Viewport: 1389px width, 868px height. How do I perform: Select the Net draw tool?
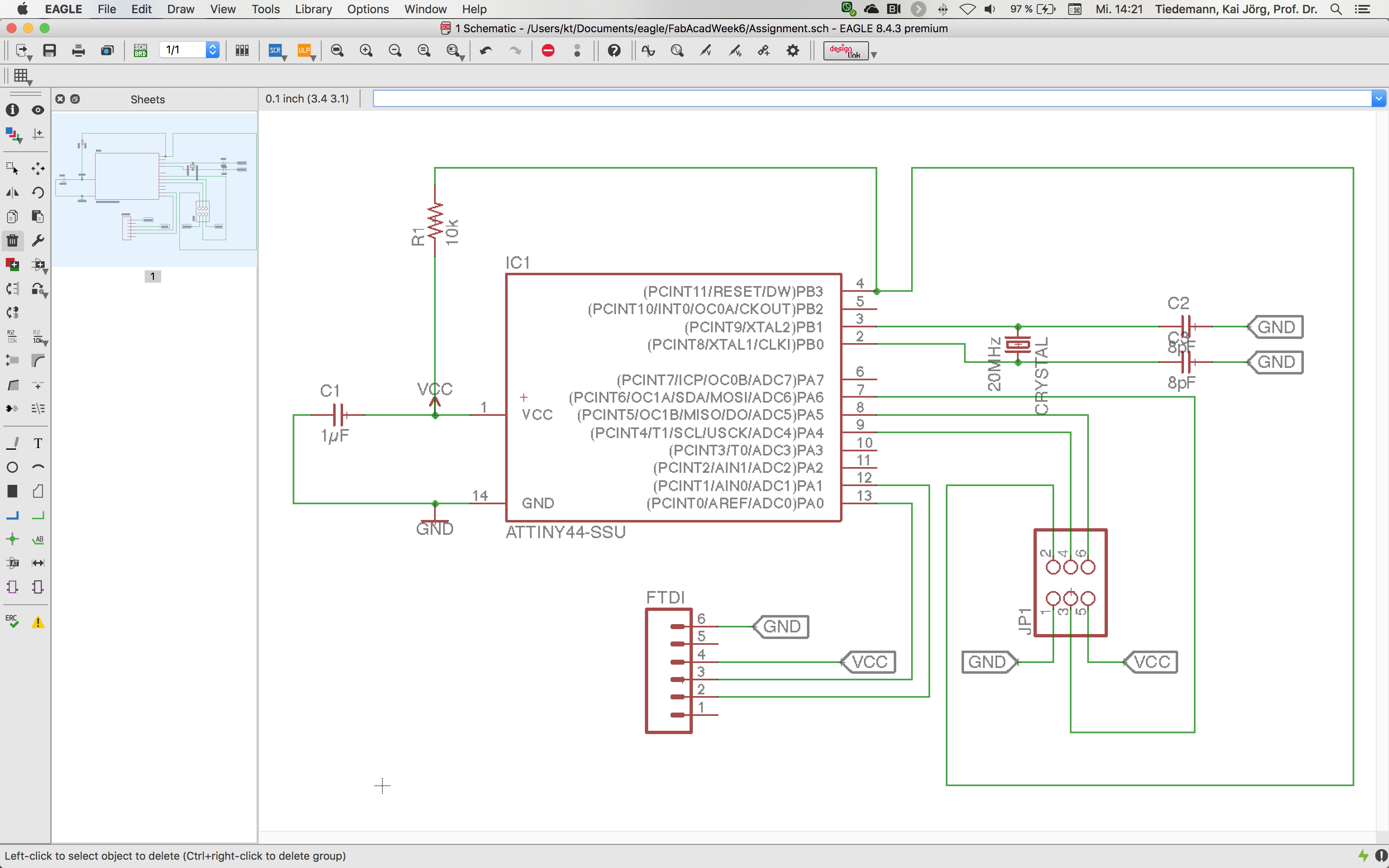tap(38, 515)
